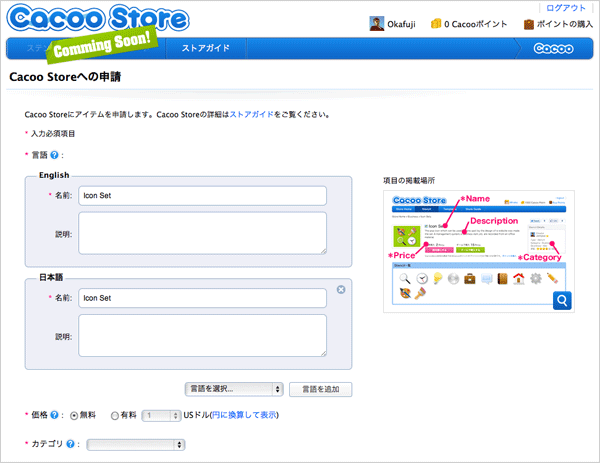This screenshot has height=463, width=600.
Task: Click ポイントの購入 link
Action: pos(564,24)
